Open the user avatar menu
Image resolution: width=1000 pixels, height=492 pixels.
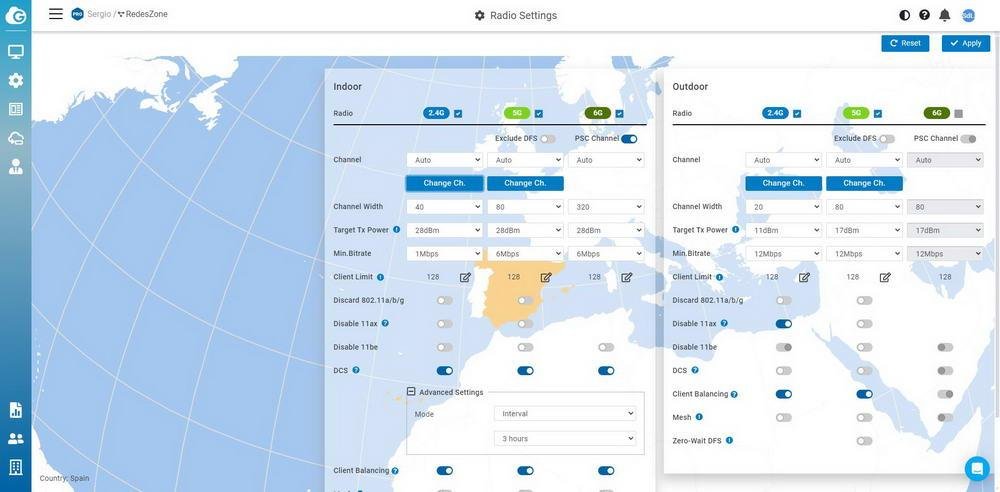tap(968, 15)
